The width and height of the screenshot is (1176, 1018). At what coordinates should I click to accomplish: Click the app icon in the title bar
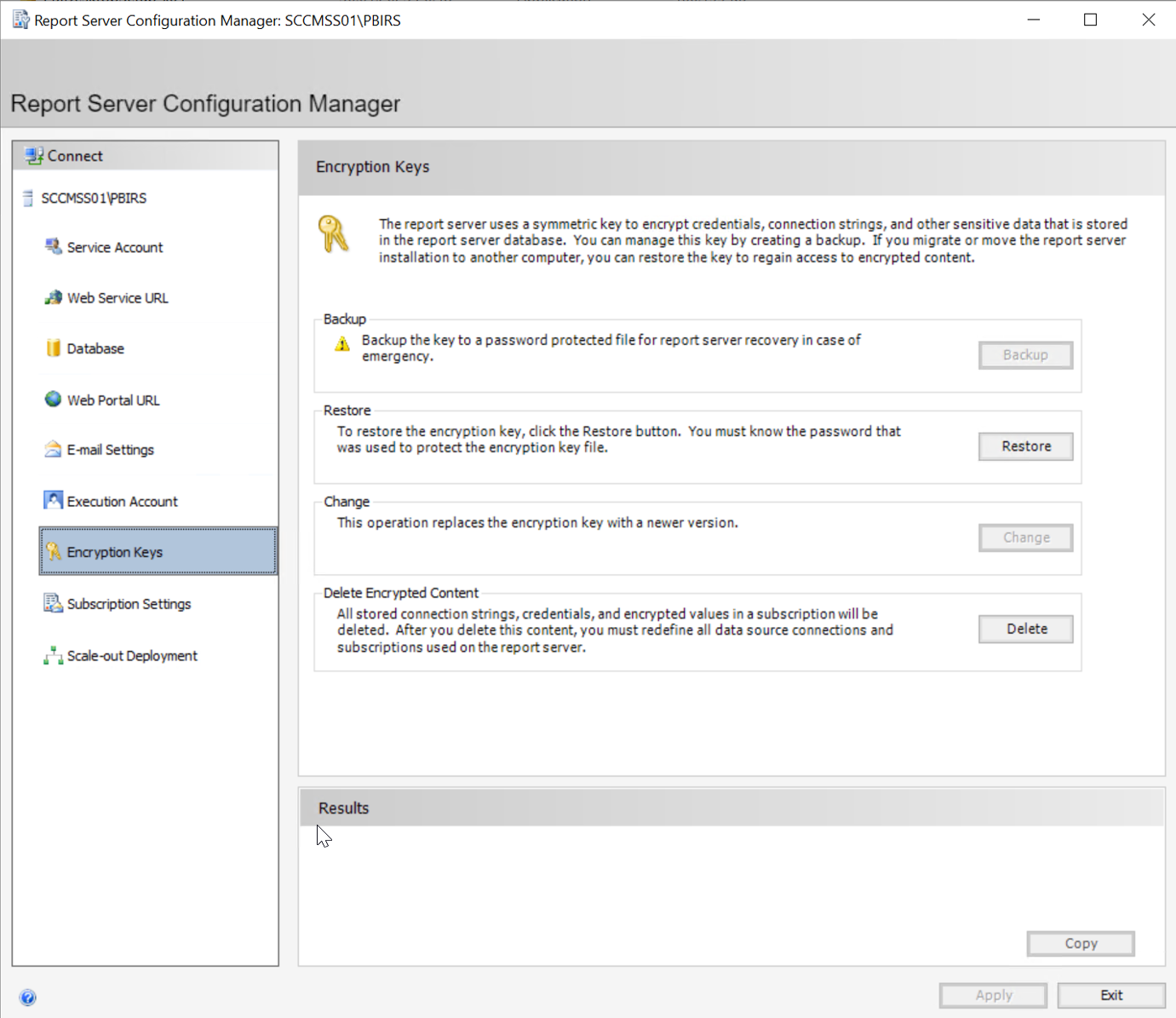coord(20,20)
